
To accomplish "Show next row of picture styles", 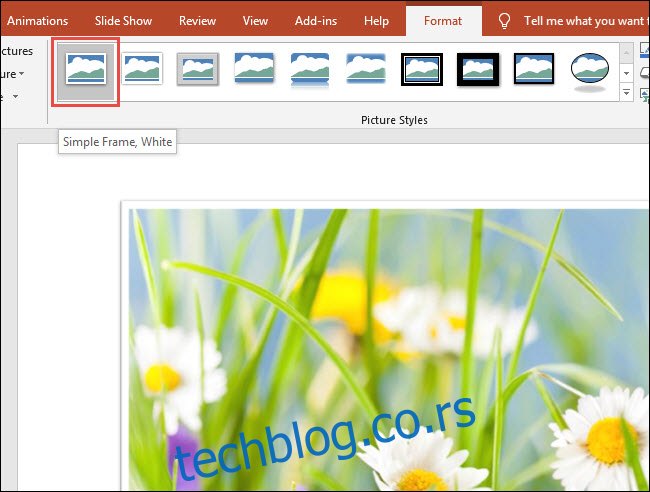I will pos(626,73).
